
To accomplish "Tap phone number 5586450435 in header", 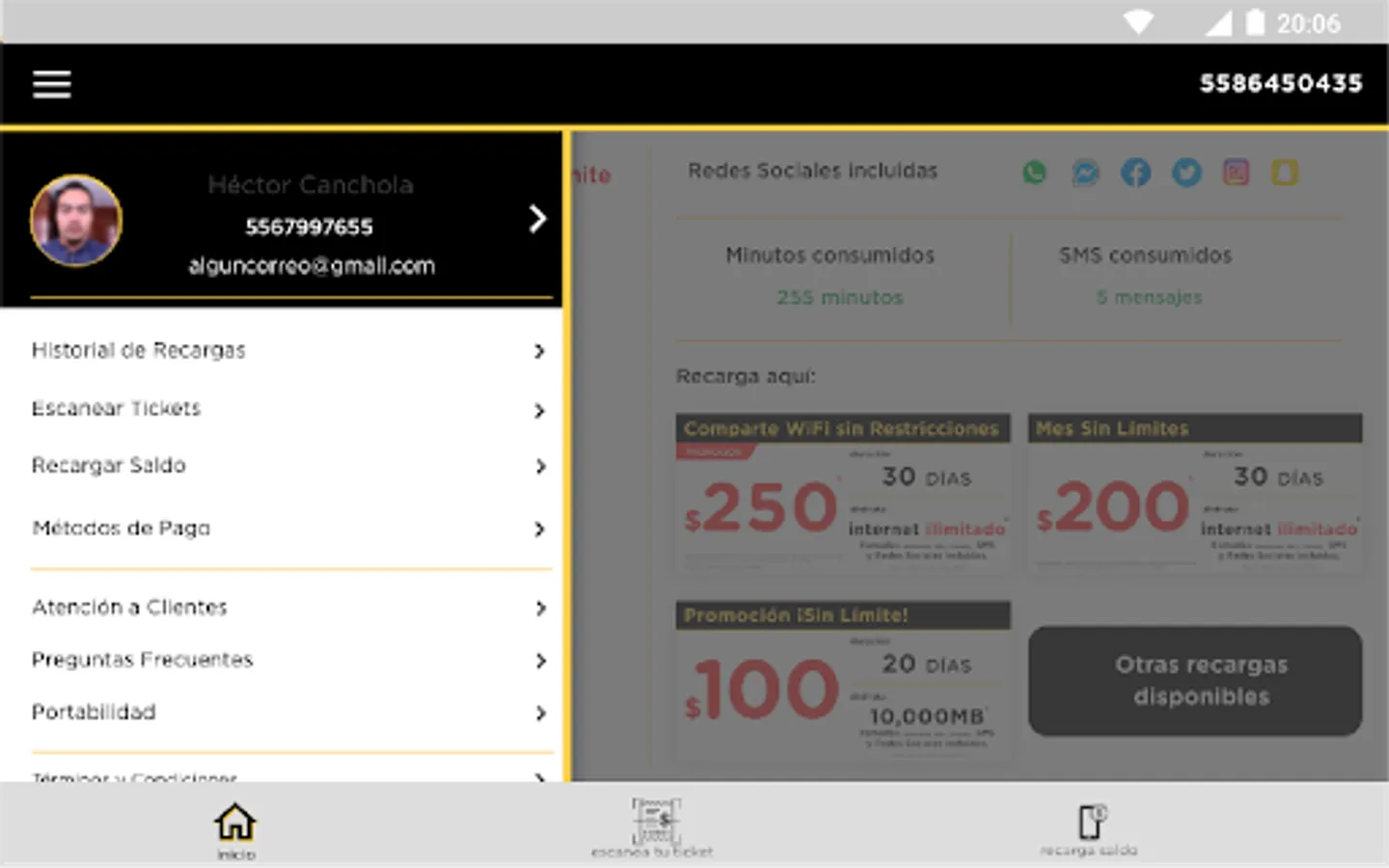I will point(1281,84).
